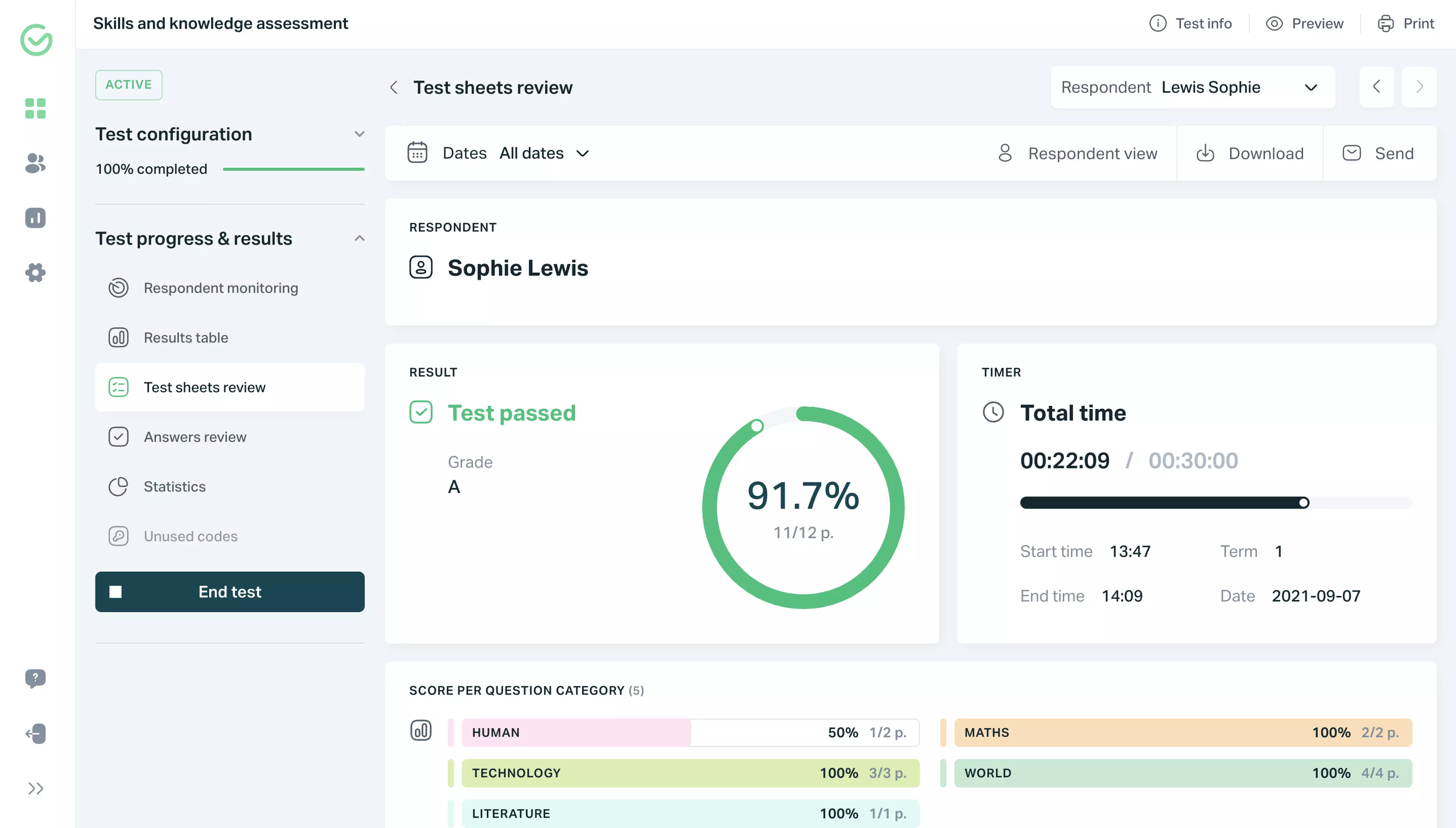
Task: Click the green checkmark app logo
Action: 36,39
